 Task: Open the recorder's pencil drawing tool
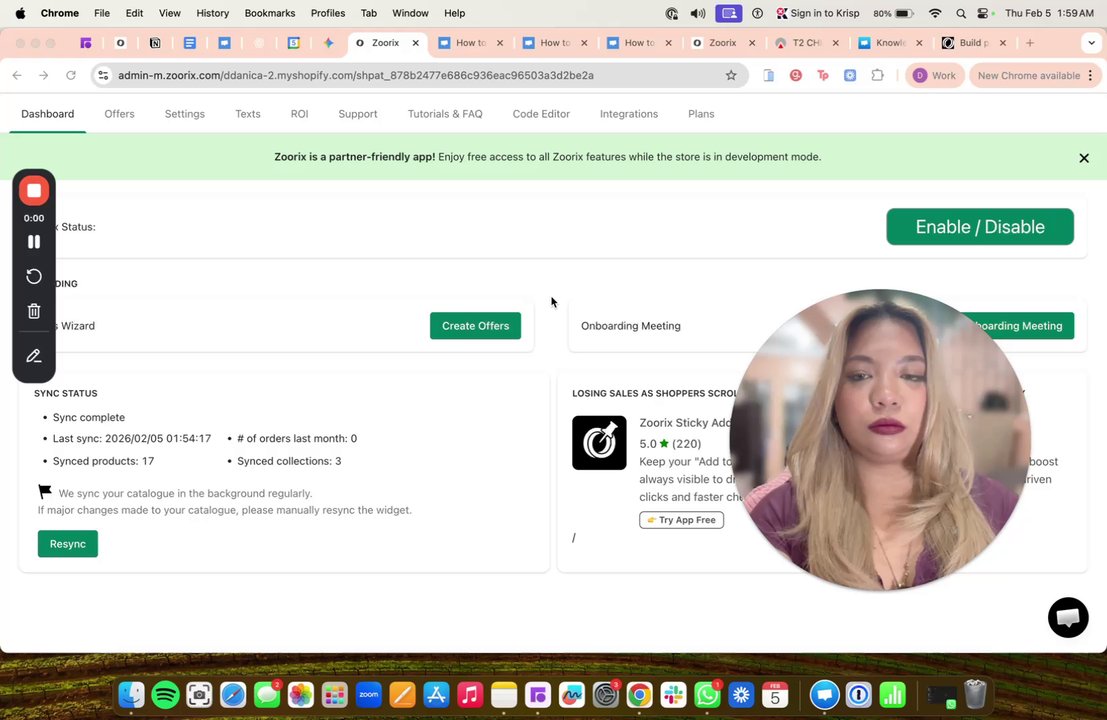[x=33, y=356]
